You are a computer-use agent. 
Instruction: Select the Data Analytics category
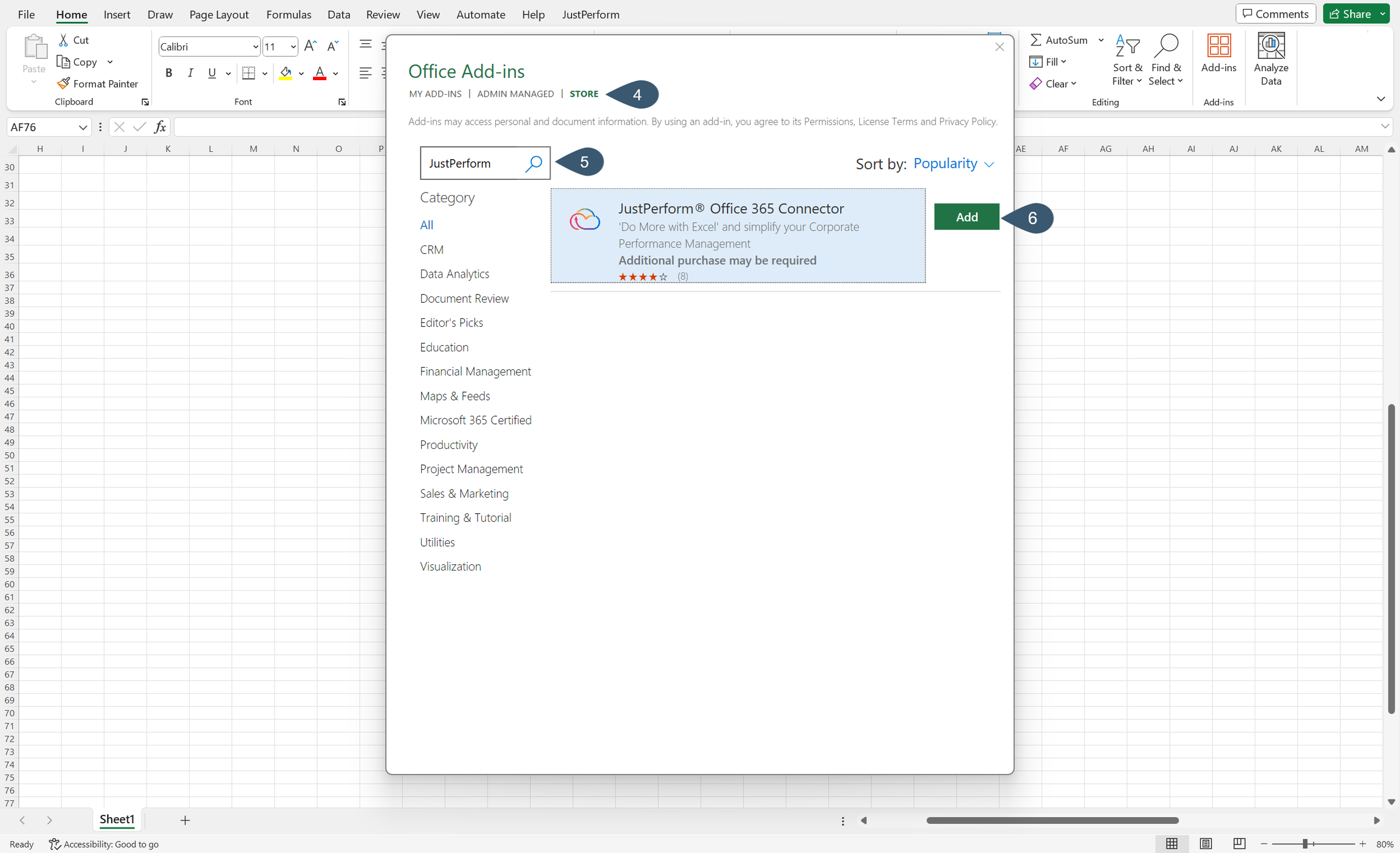454,273
